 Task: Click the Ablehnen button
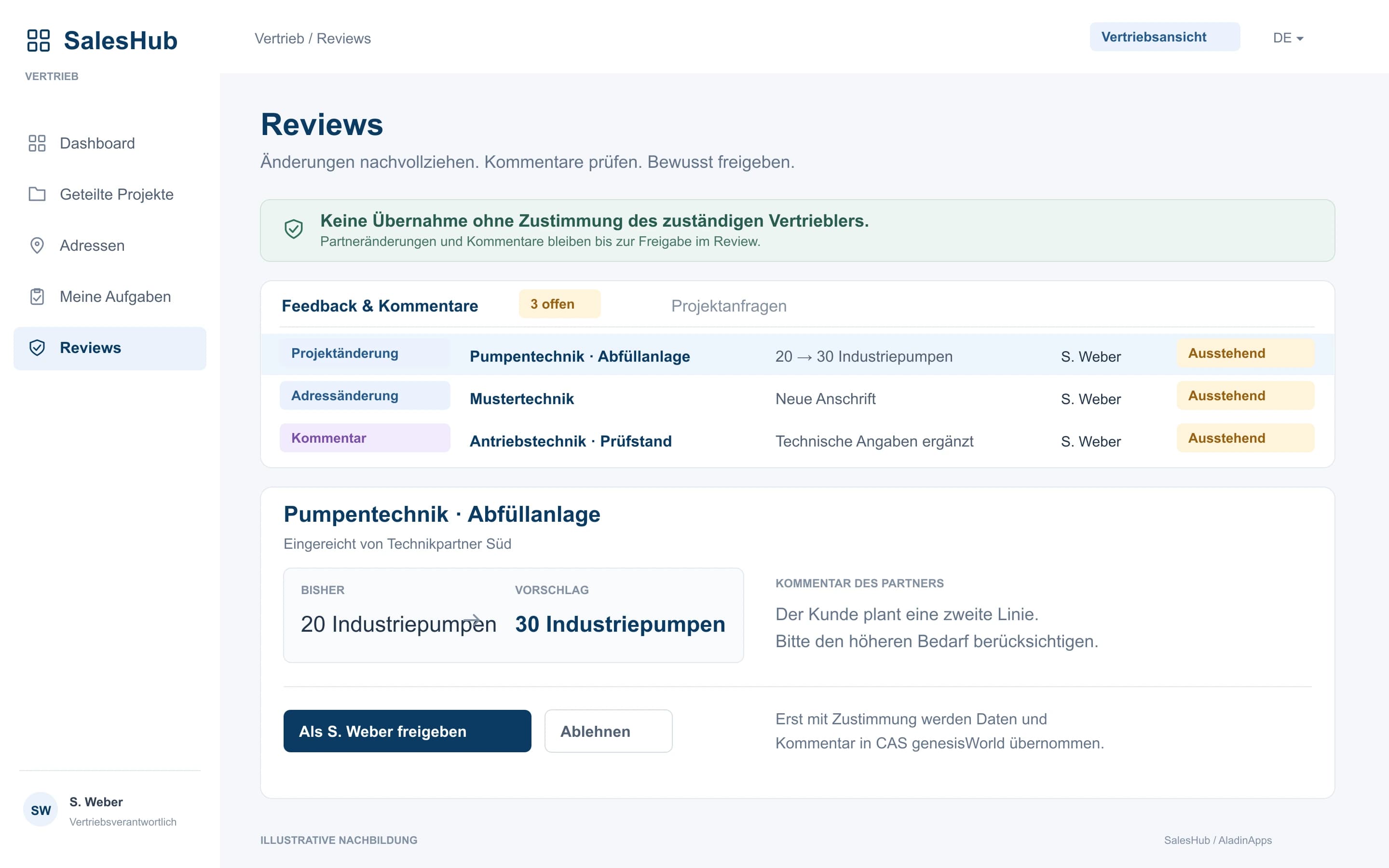click(x=608, y=731)
